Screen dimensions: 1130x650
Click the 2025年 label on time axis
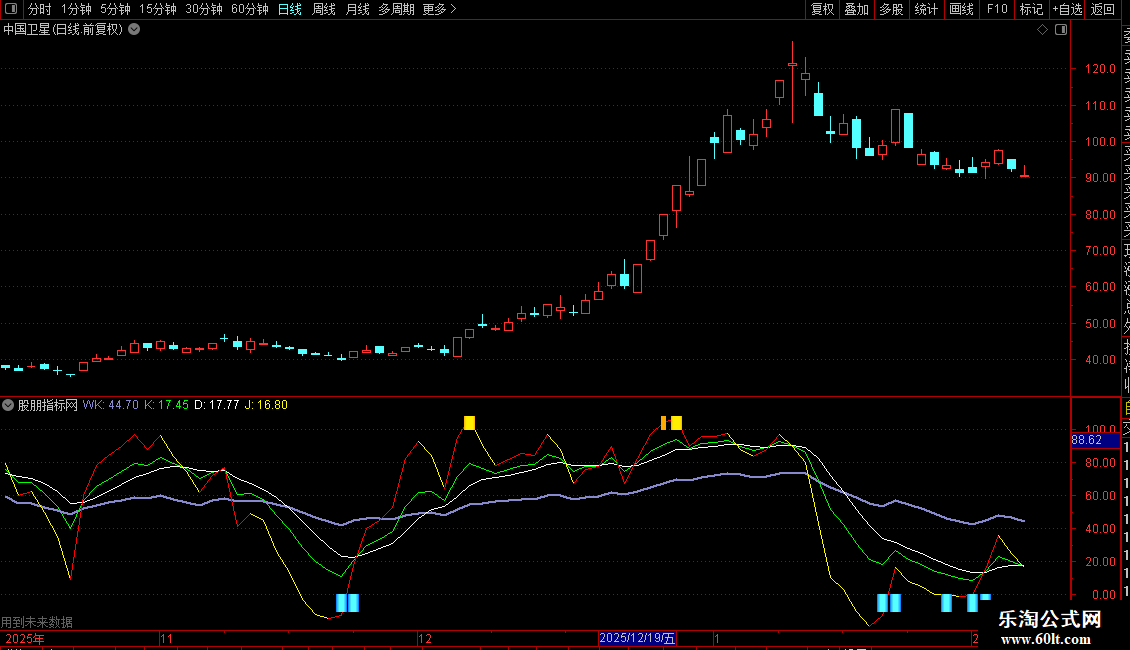pyautogui.click(x=25, y=639)
